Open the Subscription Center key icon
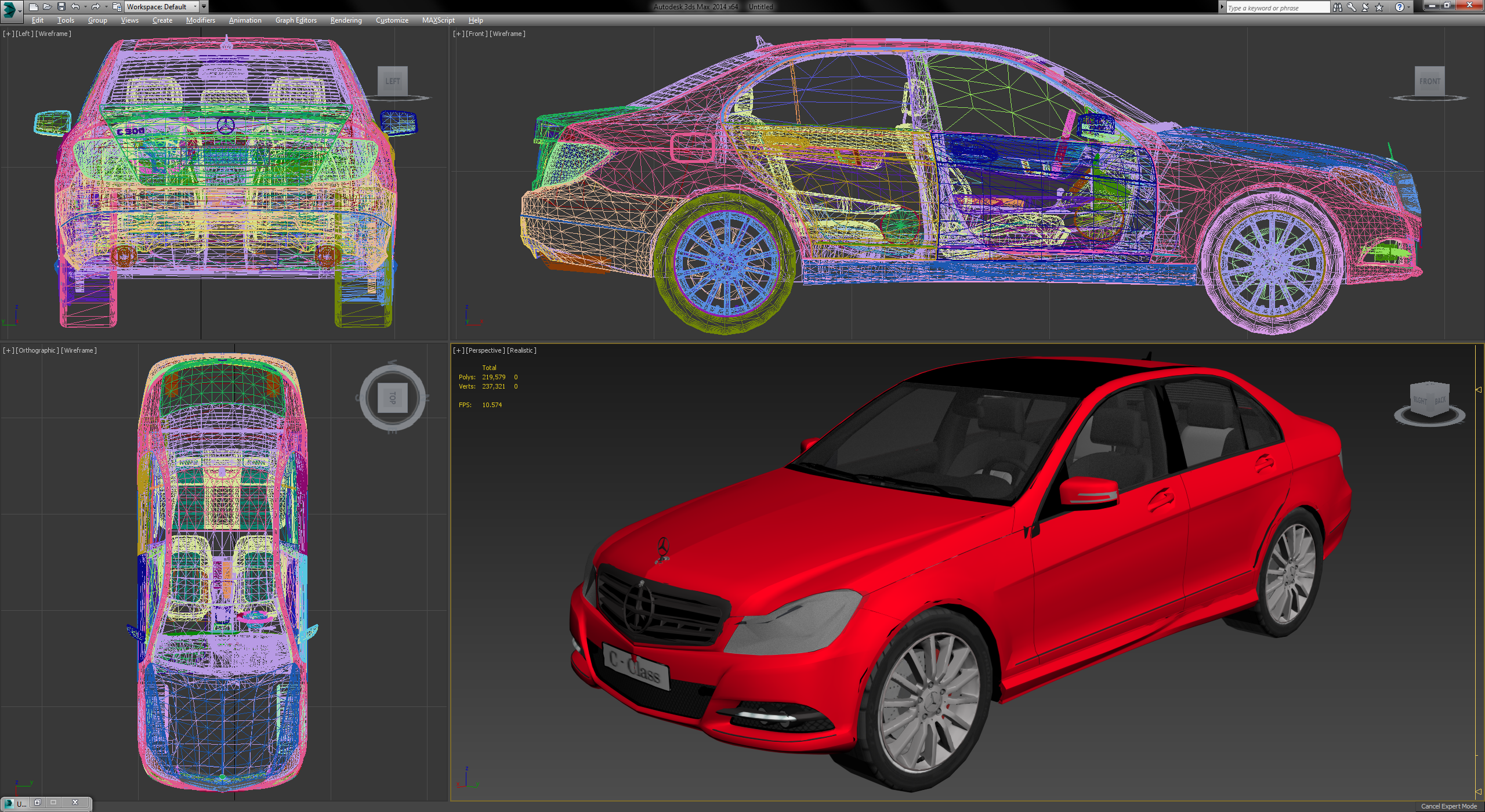Screen dimensions: 1485x812 pyautogui.click(x=1352, y=8)
